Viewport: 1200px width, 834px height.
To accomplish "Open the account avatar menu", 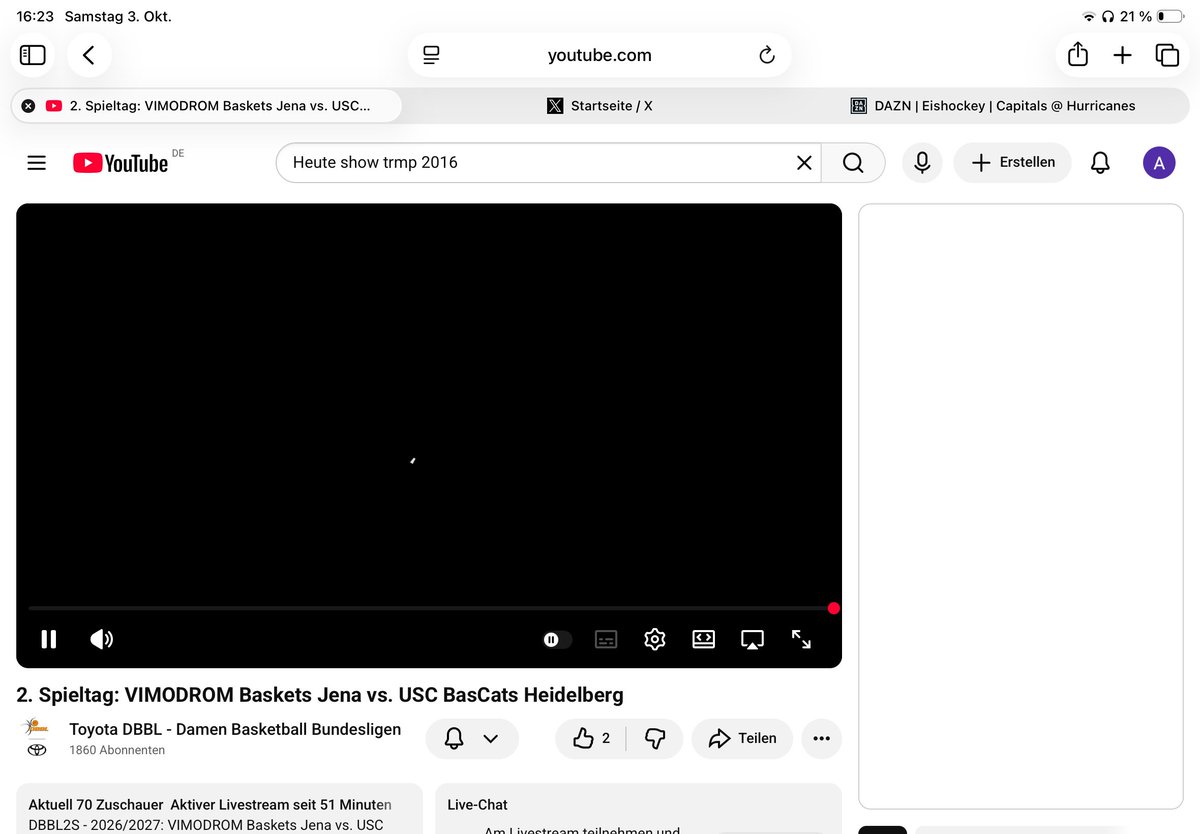I will click(1159, 163).
